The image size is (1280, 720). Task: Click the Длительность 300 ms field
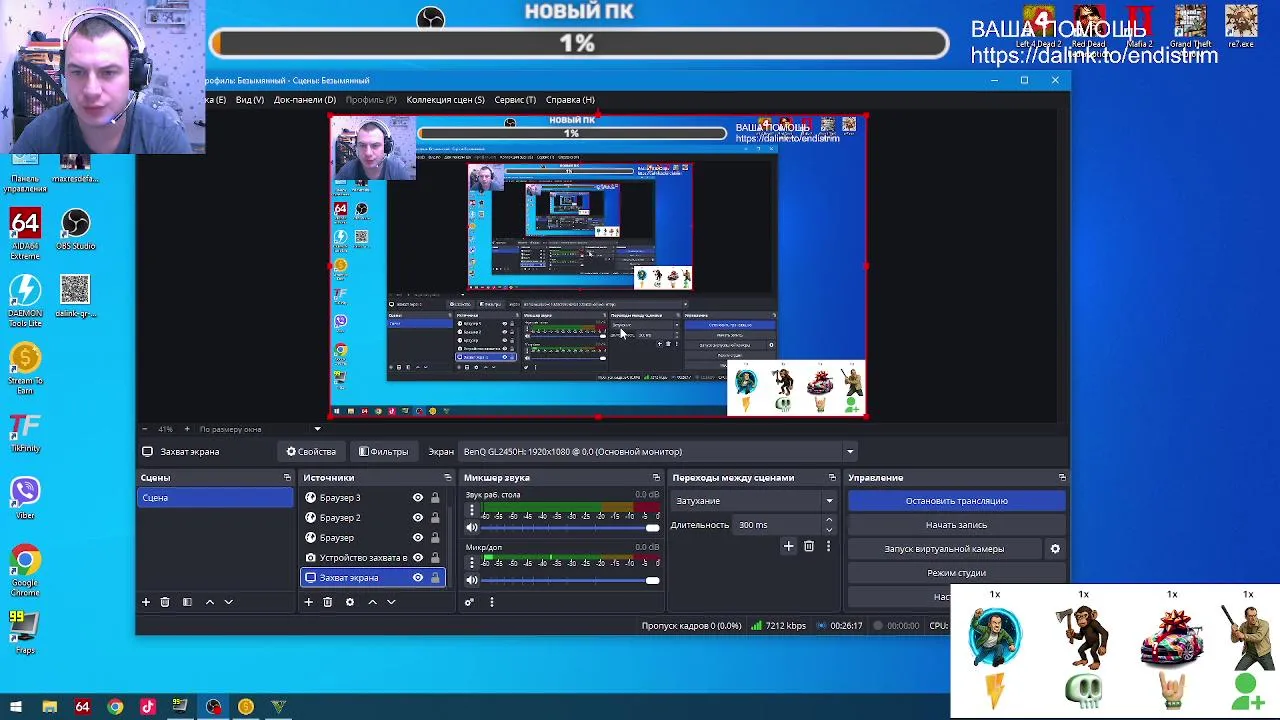coord(778,525)
